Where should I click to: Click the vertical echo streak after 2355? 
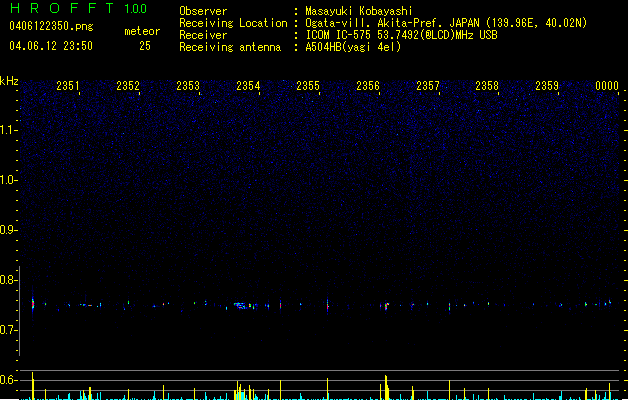[328, 305]
